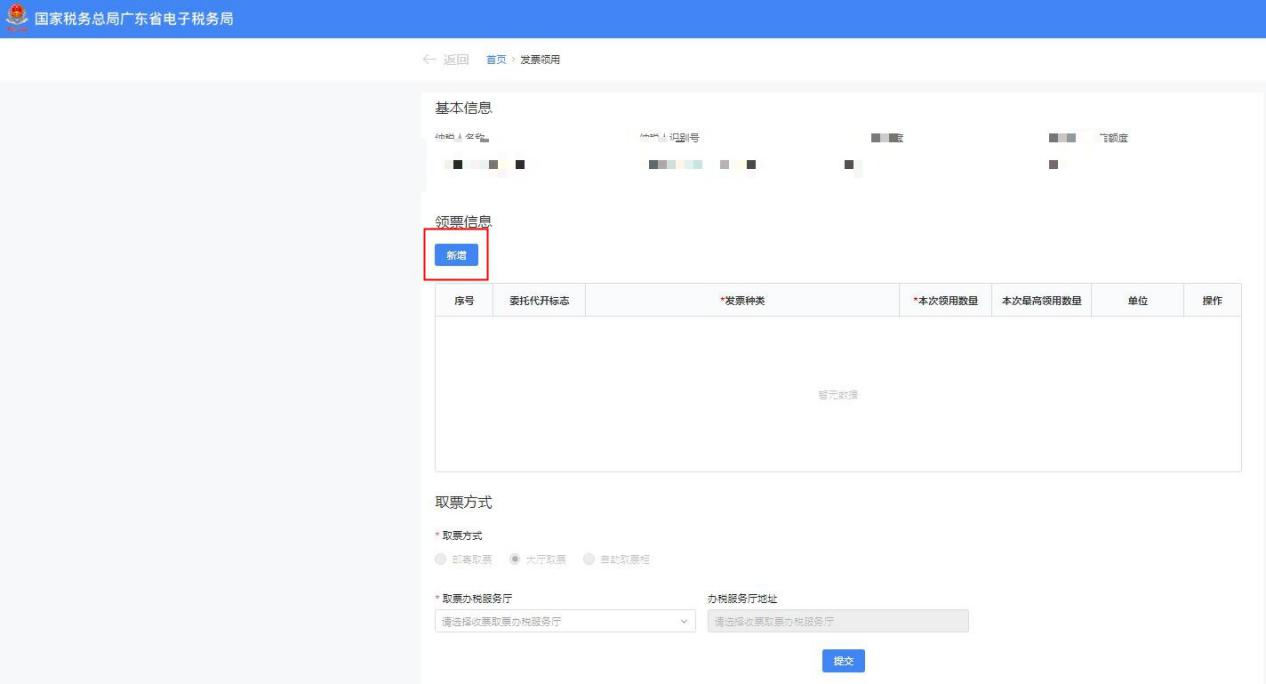Select the 自助取票柜 radio option
Viewport: 1266px width, 684px height.
(x=589, y=559)
